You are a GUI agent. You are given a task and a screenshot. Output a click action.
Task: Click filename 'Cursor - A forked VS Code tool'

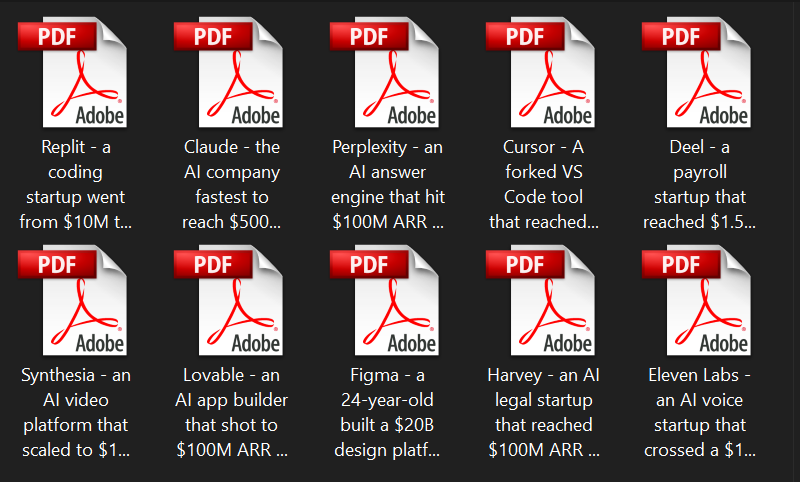(x=544, y=185)
